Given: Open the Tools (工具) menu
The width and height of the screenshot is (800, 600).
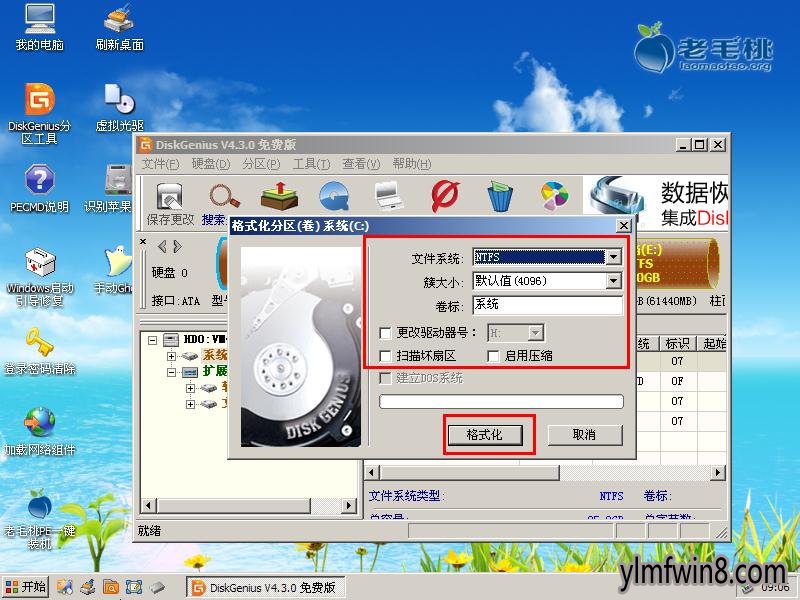Looking at the screenshot, I should tap(311, 164).
